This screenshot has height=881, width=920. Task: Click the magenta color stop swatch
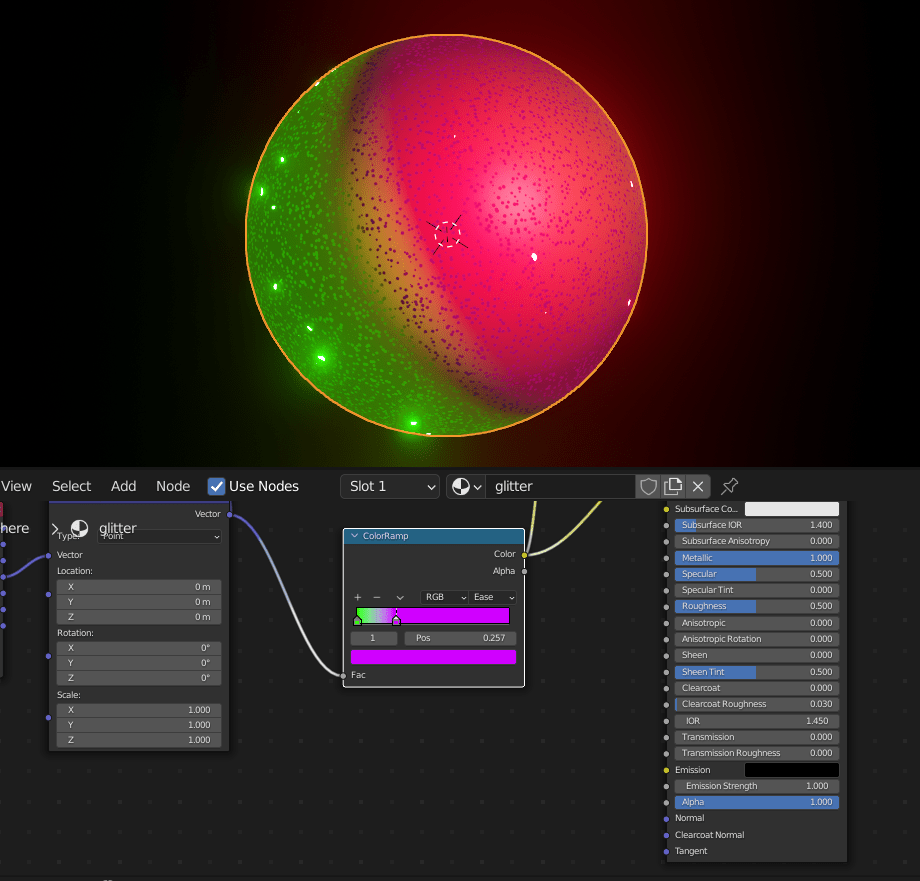pos(433,657)
